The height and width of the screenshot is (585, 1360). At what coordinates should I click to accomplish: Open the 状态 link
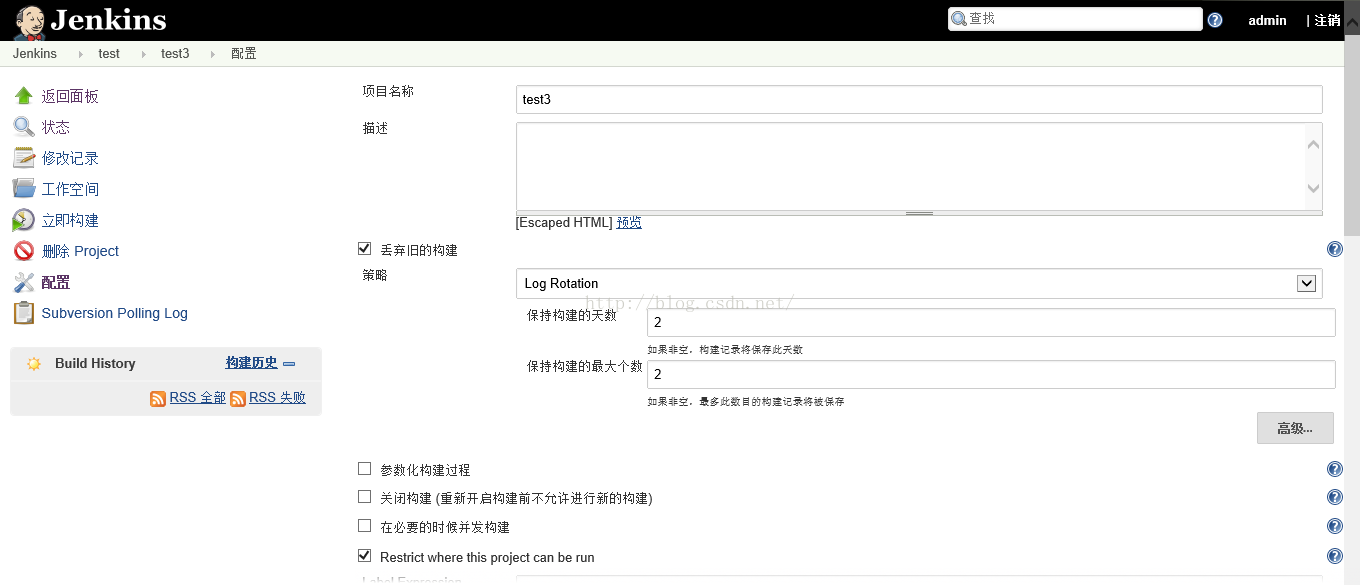pos(56,128)
